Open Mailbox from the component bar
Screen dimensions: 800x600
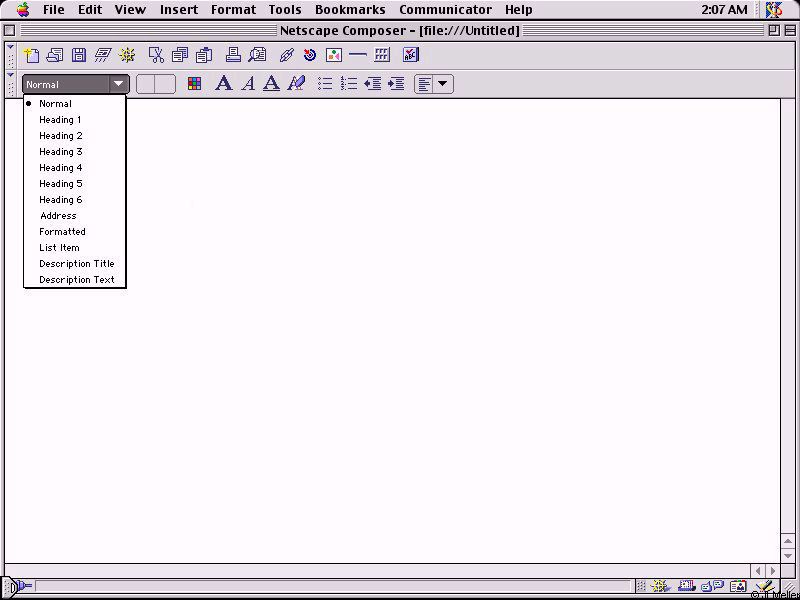point(686,587)
